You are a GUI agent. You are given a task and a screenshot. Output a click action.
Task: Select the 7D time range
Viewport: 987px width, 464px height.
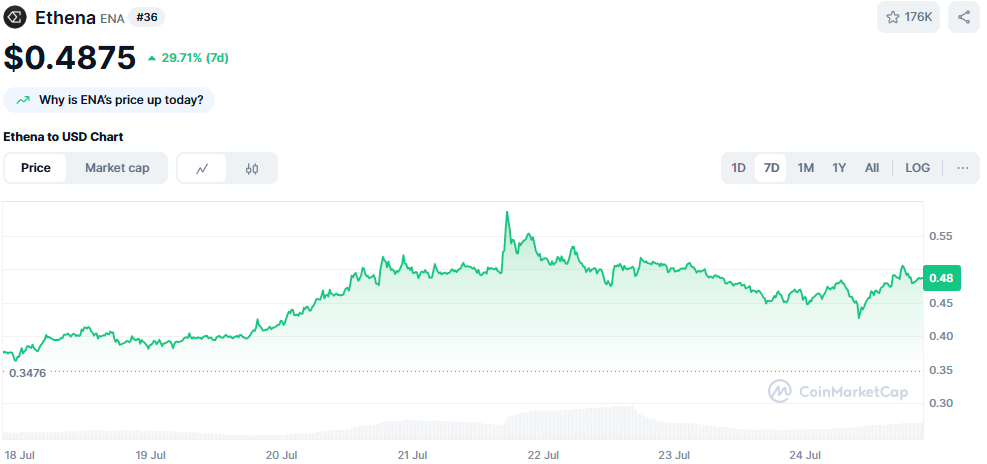tap(771, 168)
